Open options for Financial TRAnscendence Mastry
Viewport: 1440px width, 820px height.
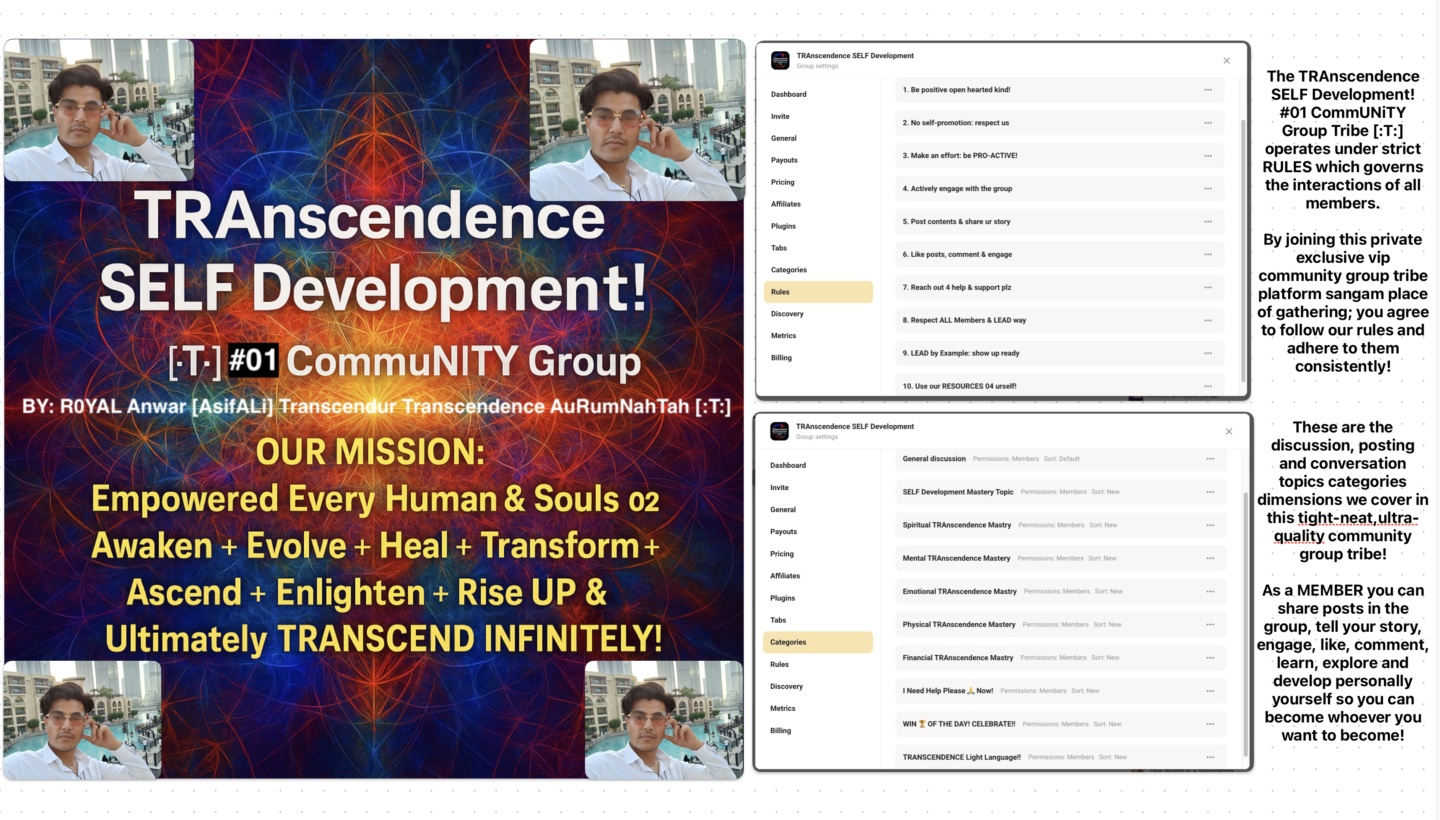pos(1210,658)
